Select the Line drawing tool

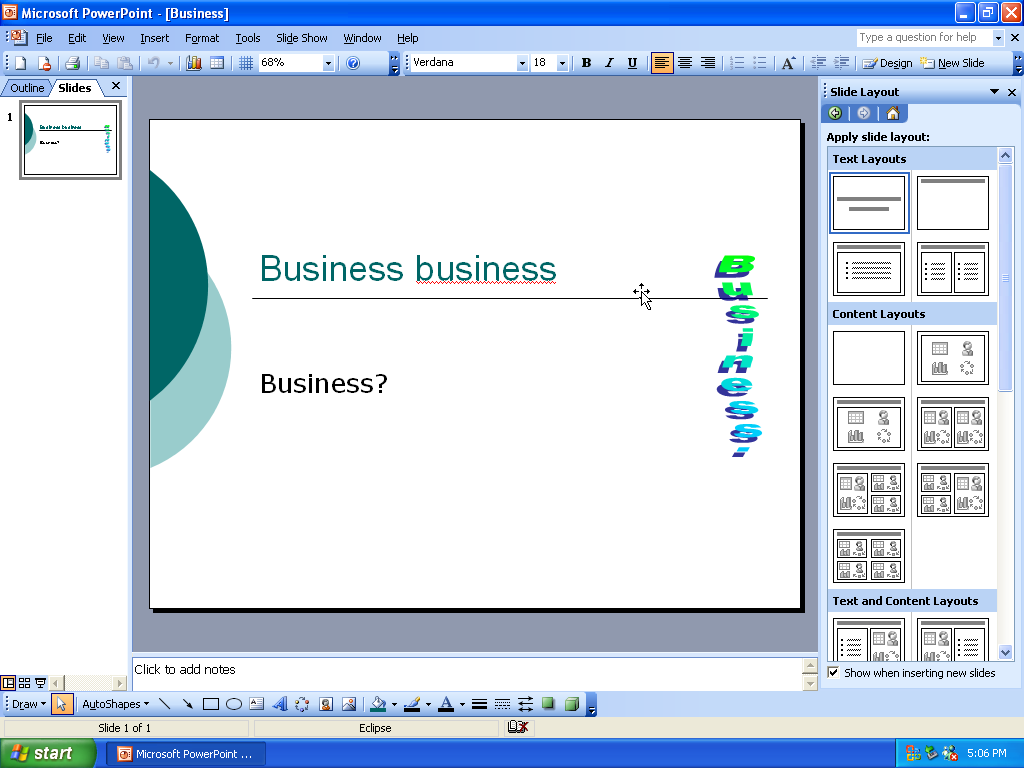[x=165, y=704]
